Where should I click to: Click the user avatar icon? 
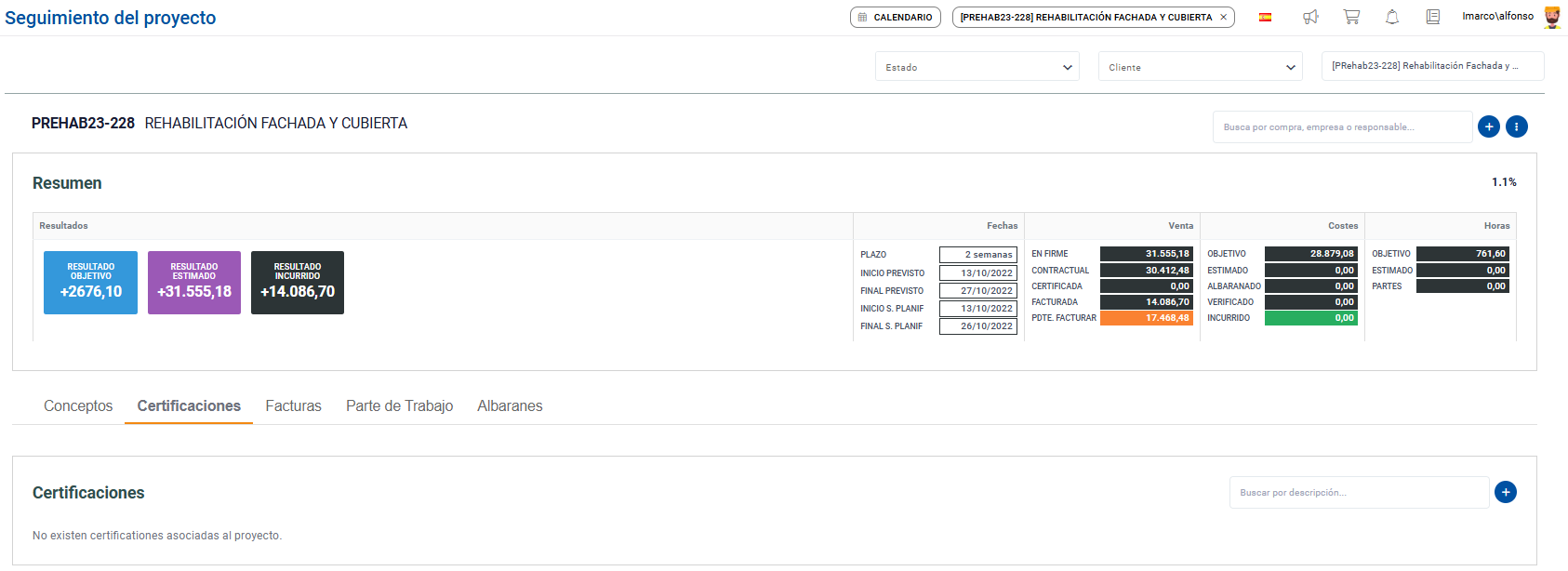(x=1552, y=17)
